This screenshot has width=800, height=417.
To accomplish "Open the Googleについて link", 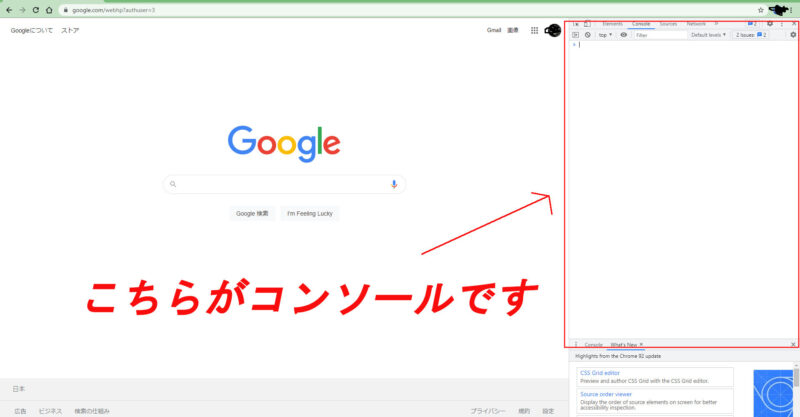I will pyautogui.click(x=32, y=31).
